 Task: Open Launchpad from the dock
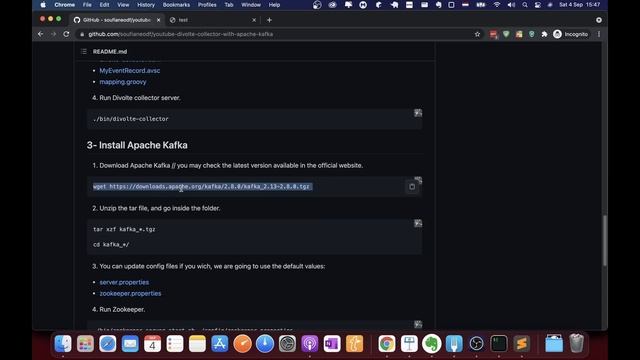pos(85,344)
